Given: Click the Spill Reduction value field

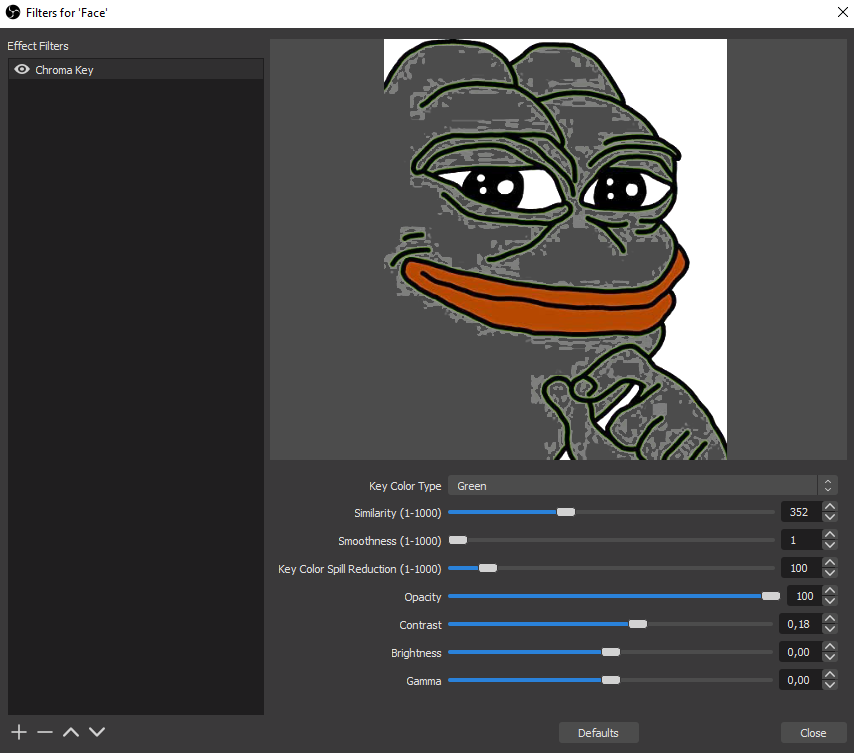Looking at the screenshot, I should click(801, 568).
